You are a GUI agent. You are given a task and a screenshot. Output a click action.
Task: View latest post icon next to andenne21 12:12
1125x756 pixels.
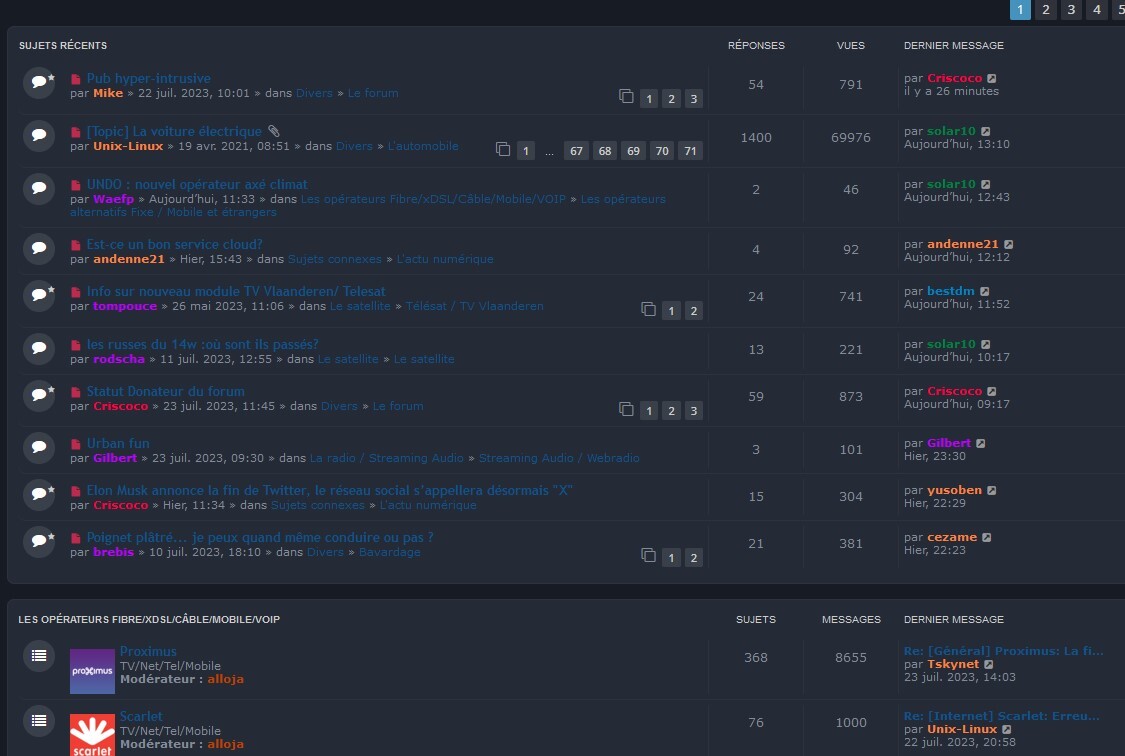[1009, 245]
